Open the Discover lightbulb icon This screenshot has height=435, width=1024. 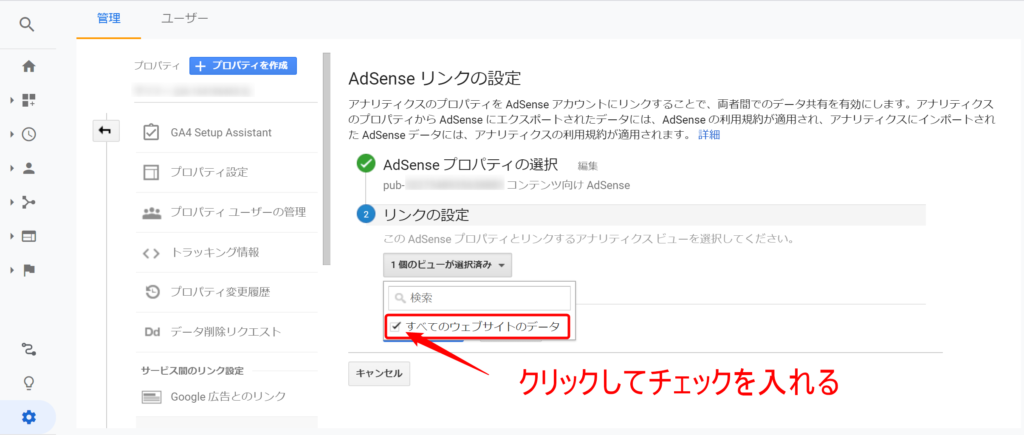[x=29, y=383]
